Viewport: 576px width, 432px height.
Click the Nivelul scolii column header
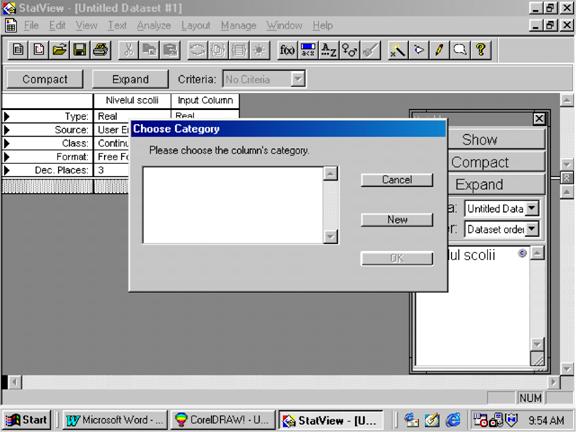pos(132,100)
